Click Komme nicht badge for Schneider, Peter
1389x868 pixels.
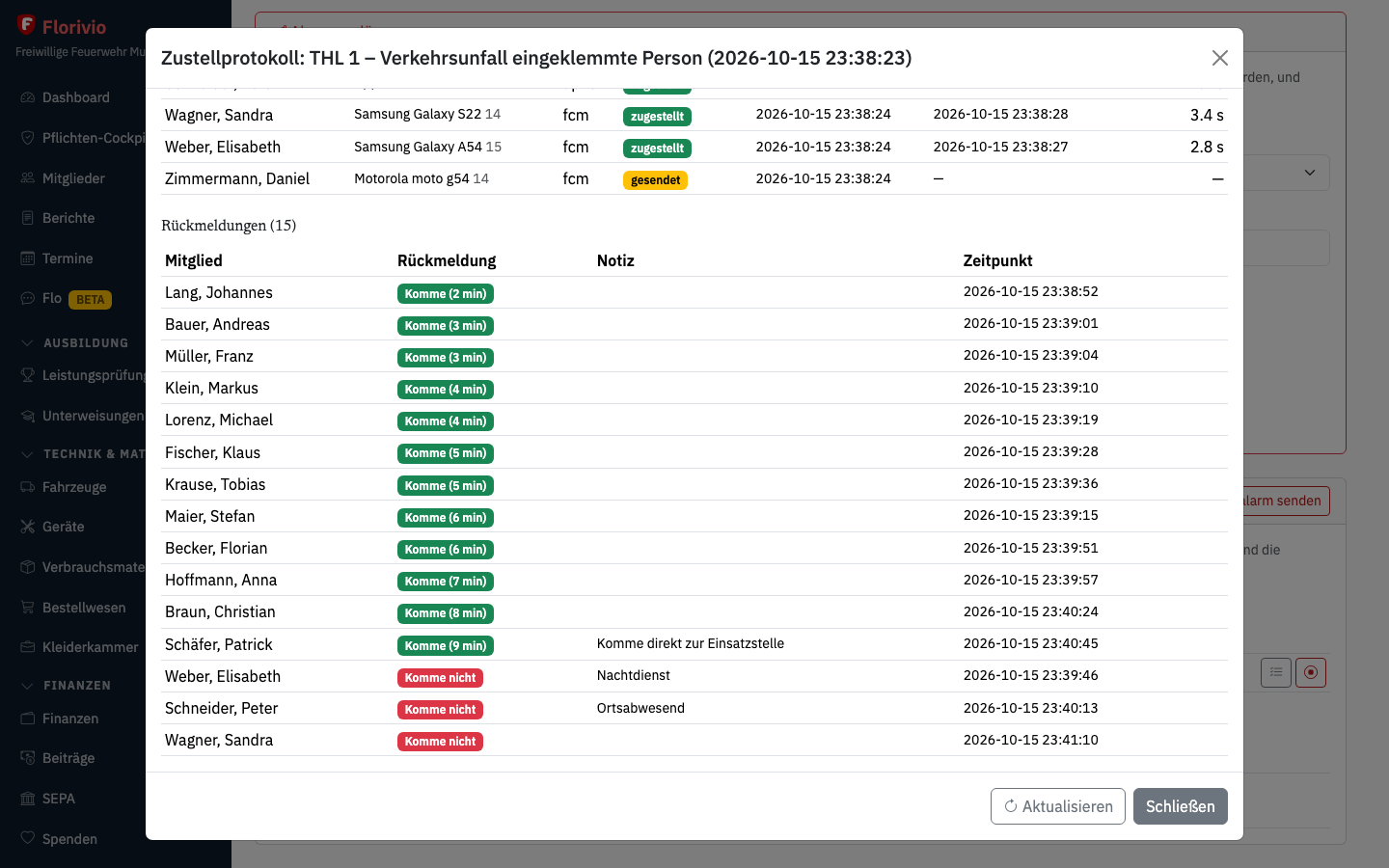[440, 710]
